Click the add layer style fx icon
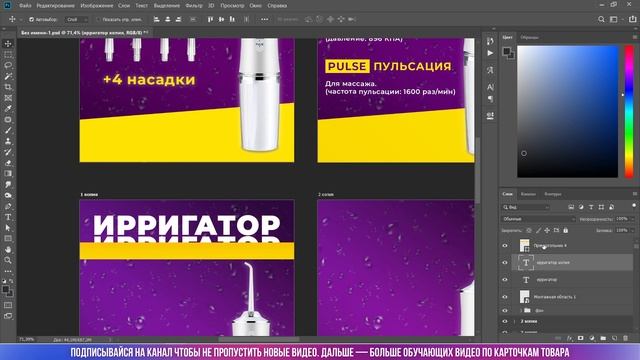Image resolution: width=640 pixels, height=360 pixels. pos(570,338)
